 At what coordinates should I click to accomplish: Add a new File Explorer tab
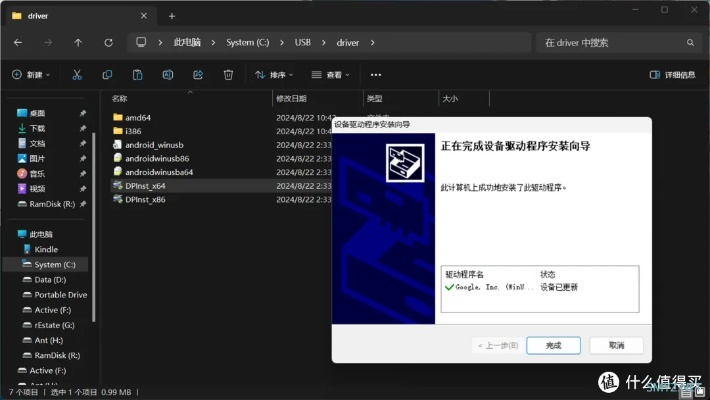coord(172,16)
